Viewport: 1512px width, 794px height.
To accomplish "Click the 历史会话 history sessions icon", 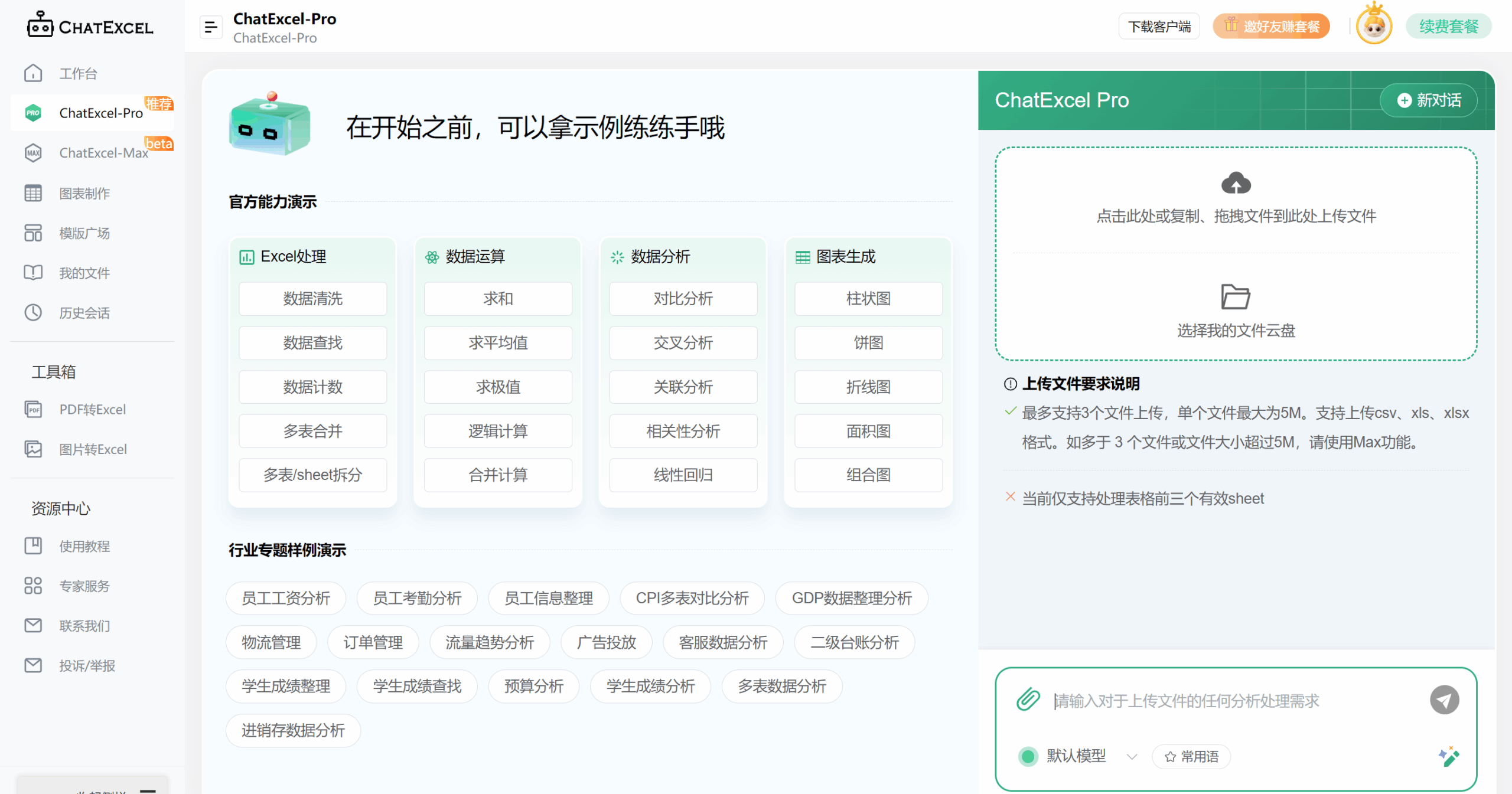I will [x=33, y=312].
